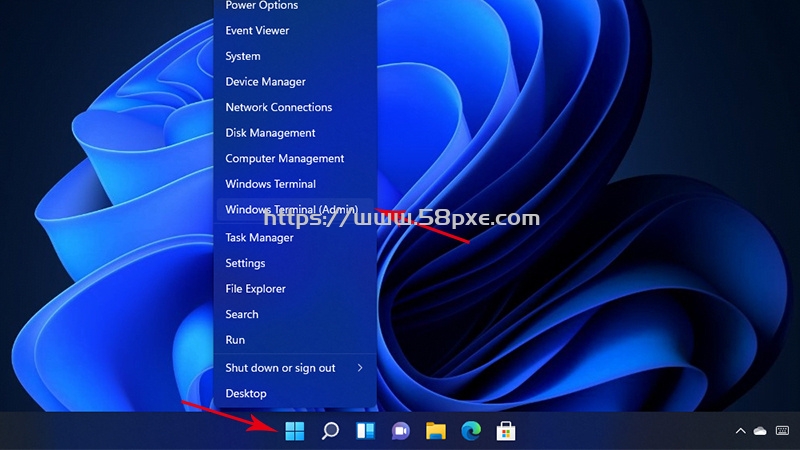Open the touch keyboard tray icon
This screenshot has width=800, height=450.
(x=782, y=431)
